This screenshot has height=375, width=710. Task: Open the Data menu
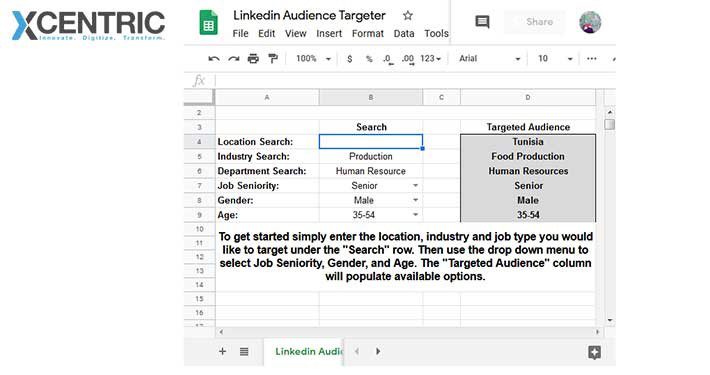click(x=403, y=34)
